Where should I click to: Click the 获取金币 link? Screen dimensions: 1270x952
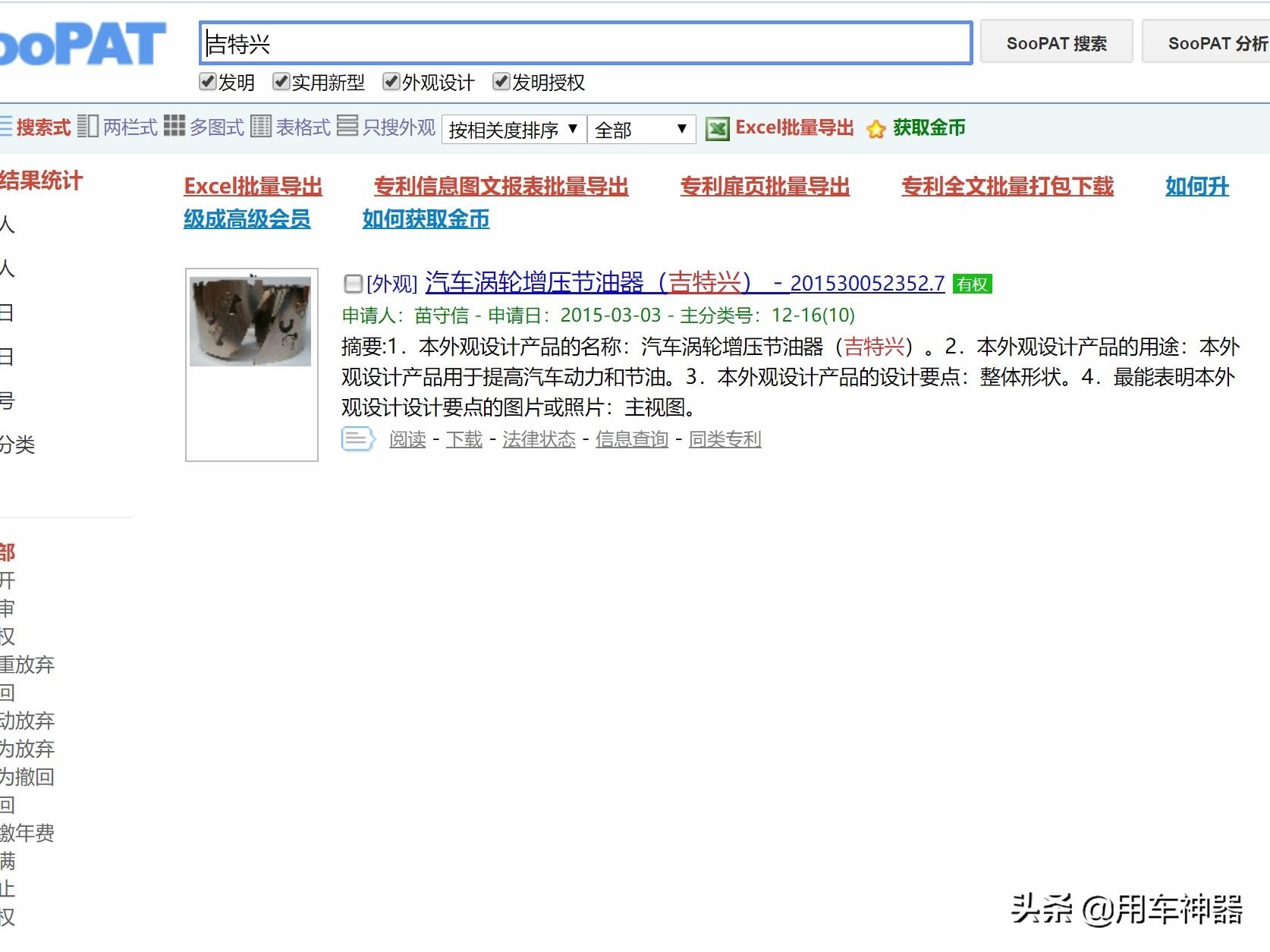pyautogui.click(x=929, y=127)
